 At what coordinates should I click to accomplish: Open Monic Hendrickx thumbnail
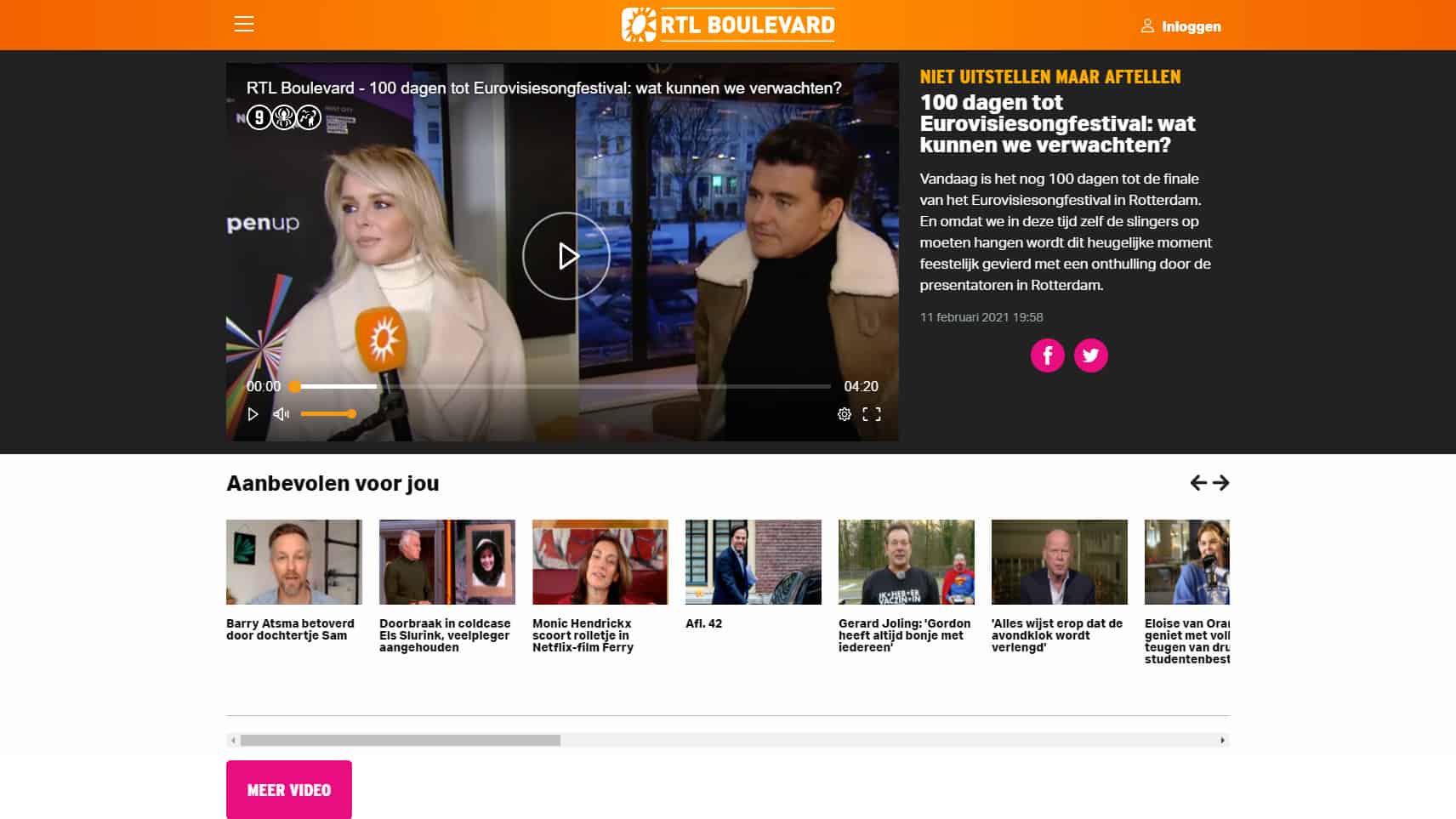[600, 562]
